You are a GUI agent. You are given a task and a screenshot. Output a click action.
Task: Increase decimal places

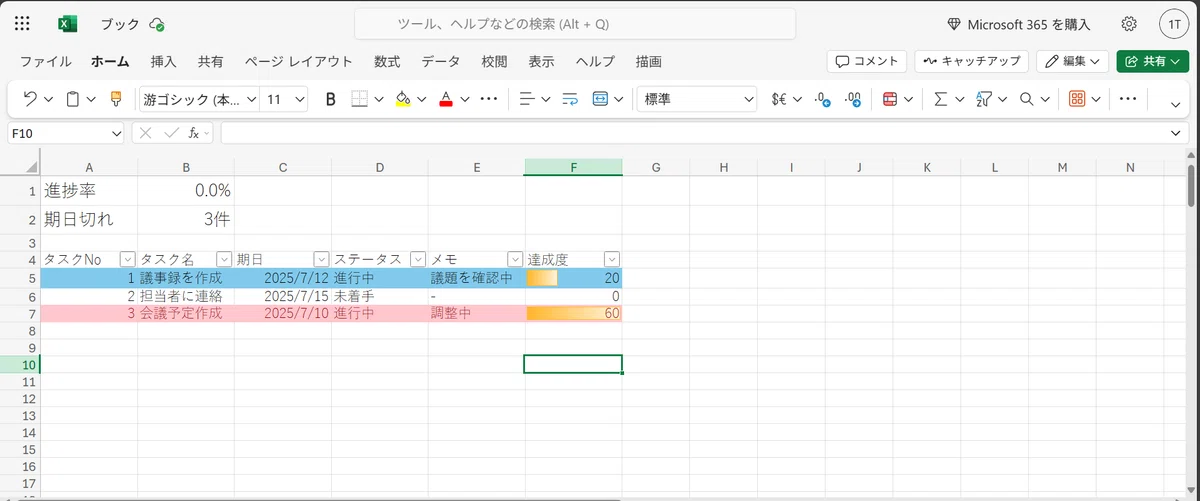point(853,99)
